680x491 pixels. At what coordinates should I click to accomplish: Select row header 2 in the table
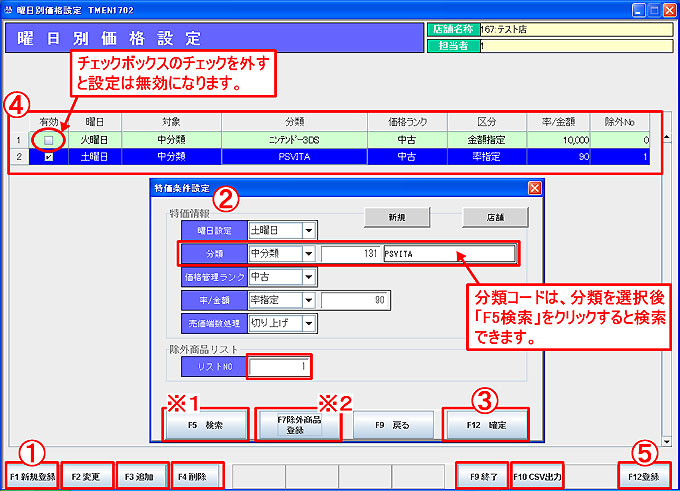[x=19, y=157]
